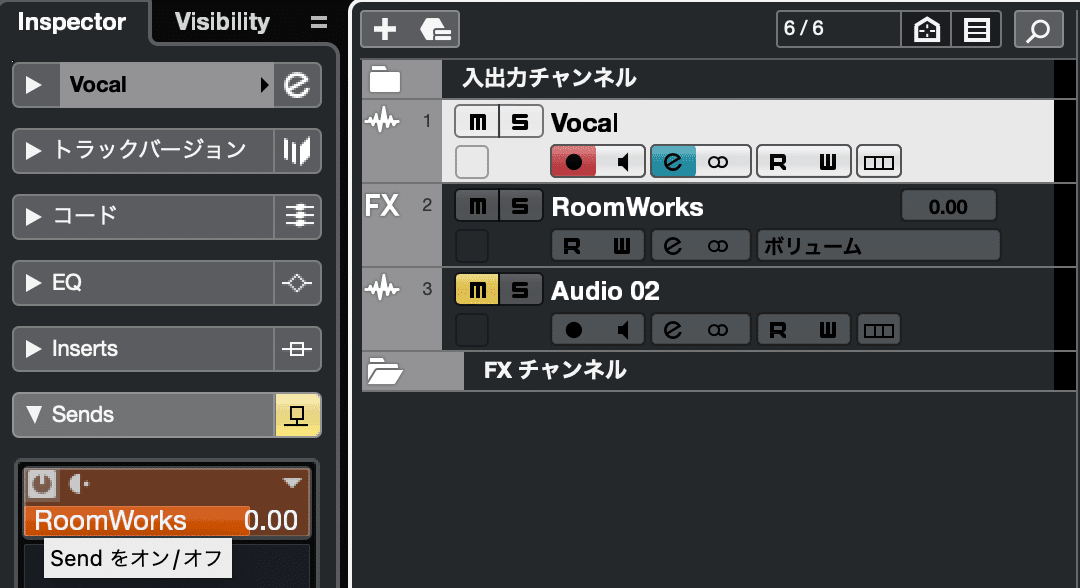1080x588 pixels.
Task: Expand the Inserts section
Action: coord(33,349)
